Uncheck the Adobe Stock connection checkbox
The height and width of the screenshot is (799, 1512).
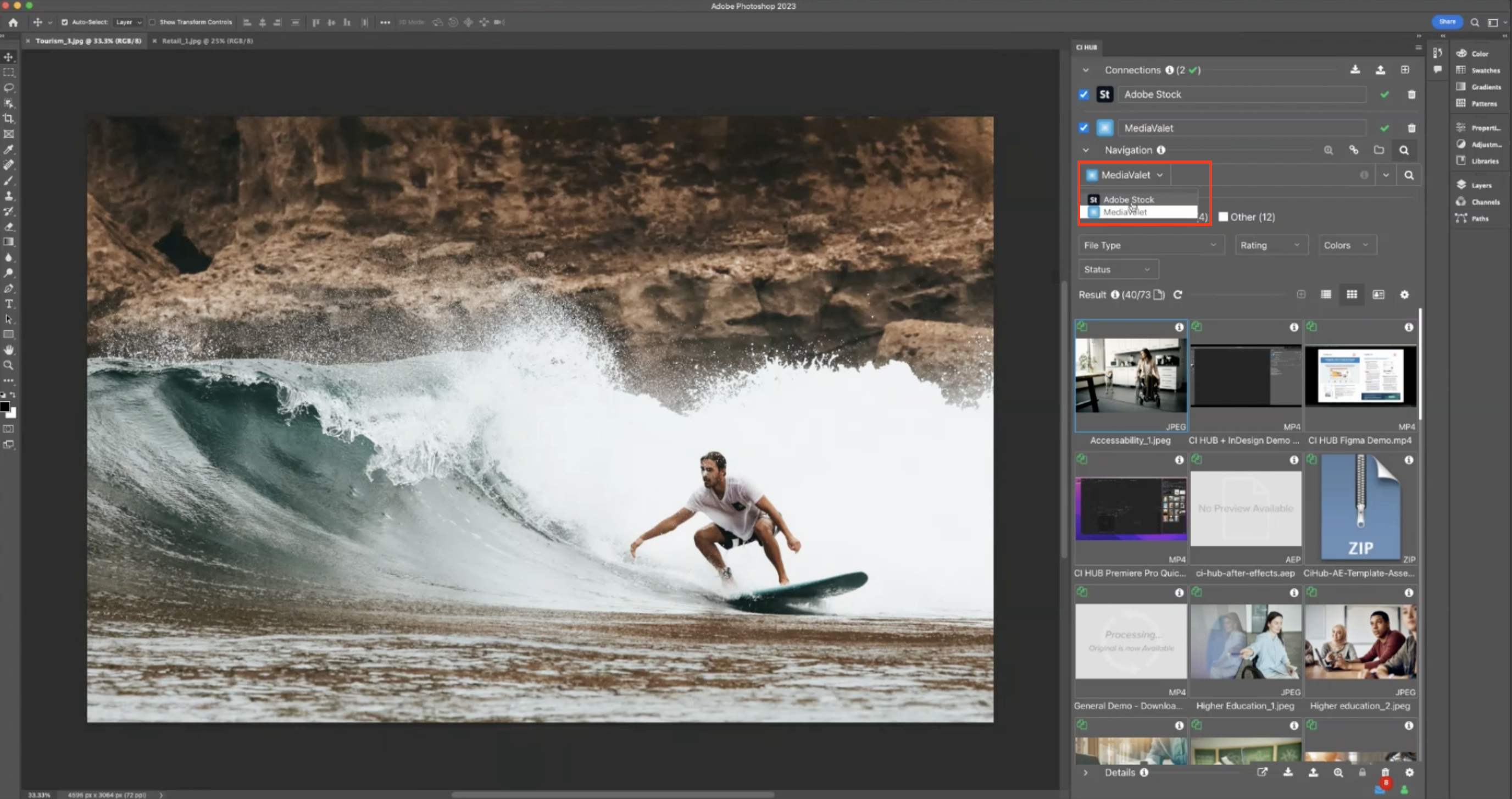point(1083,95)
